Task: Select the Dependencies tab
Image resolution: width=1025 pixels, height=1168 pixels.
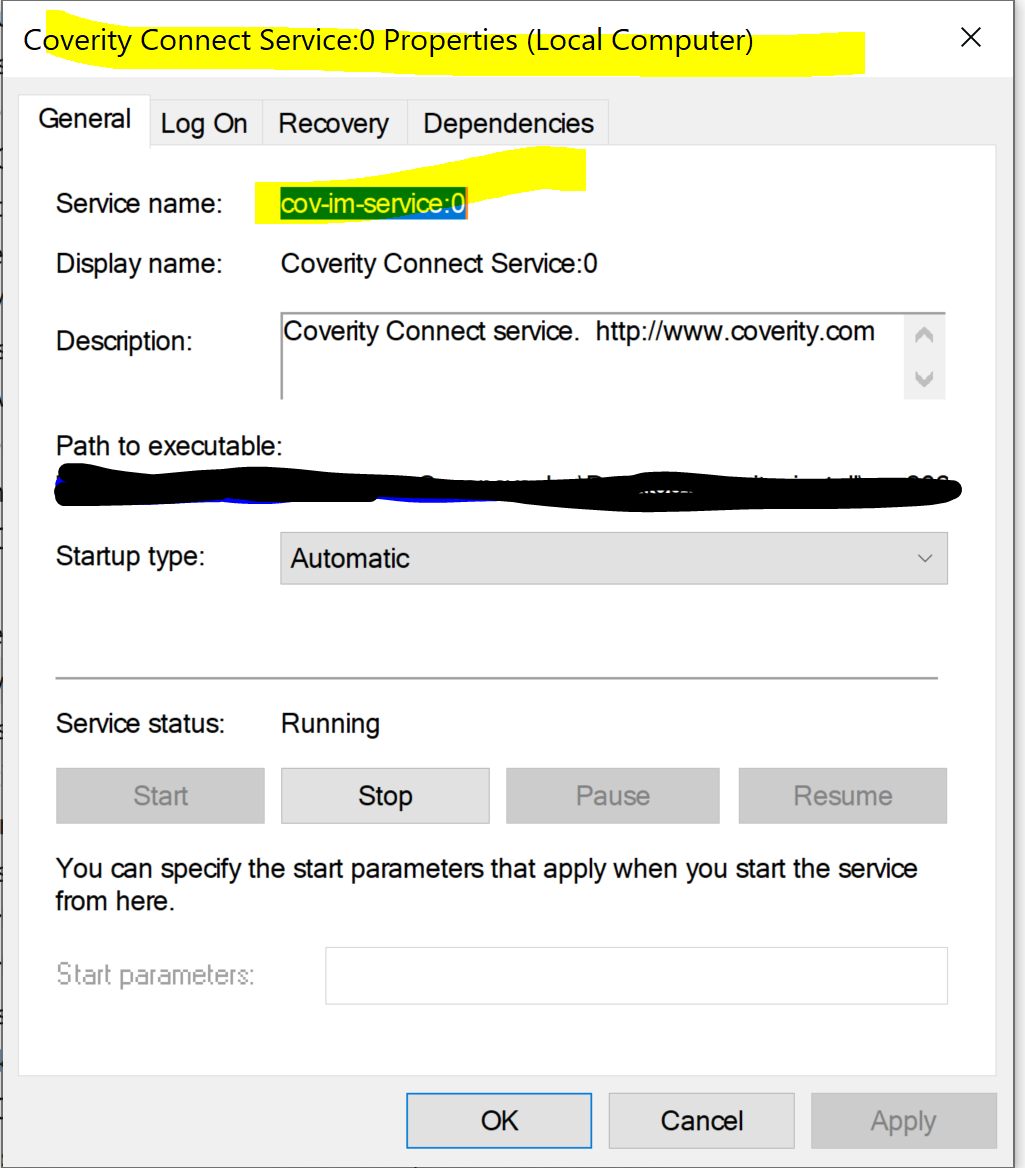Action: tap(508, 124)
